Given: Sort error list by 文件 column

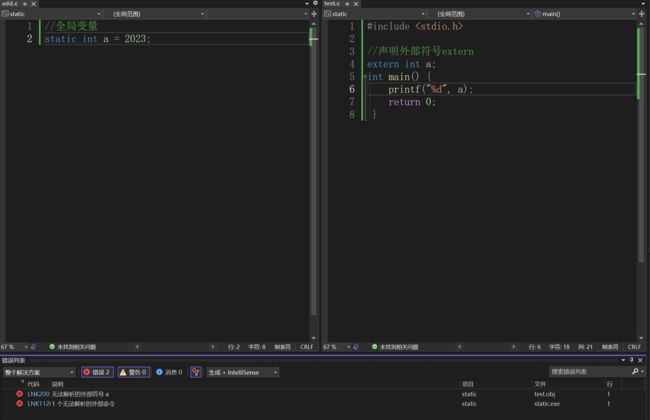Looking at the screenshot, I should 540,384.
